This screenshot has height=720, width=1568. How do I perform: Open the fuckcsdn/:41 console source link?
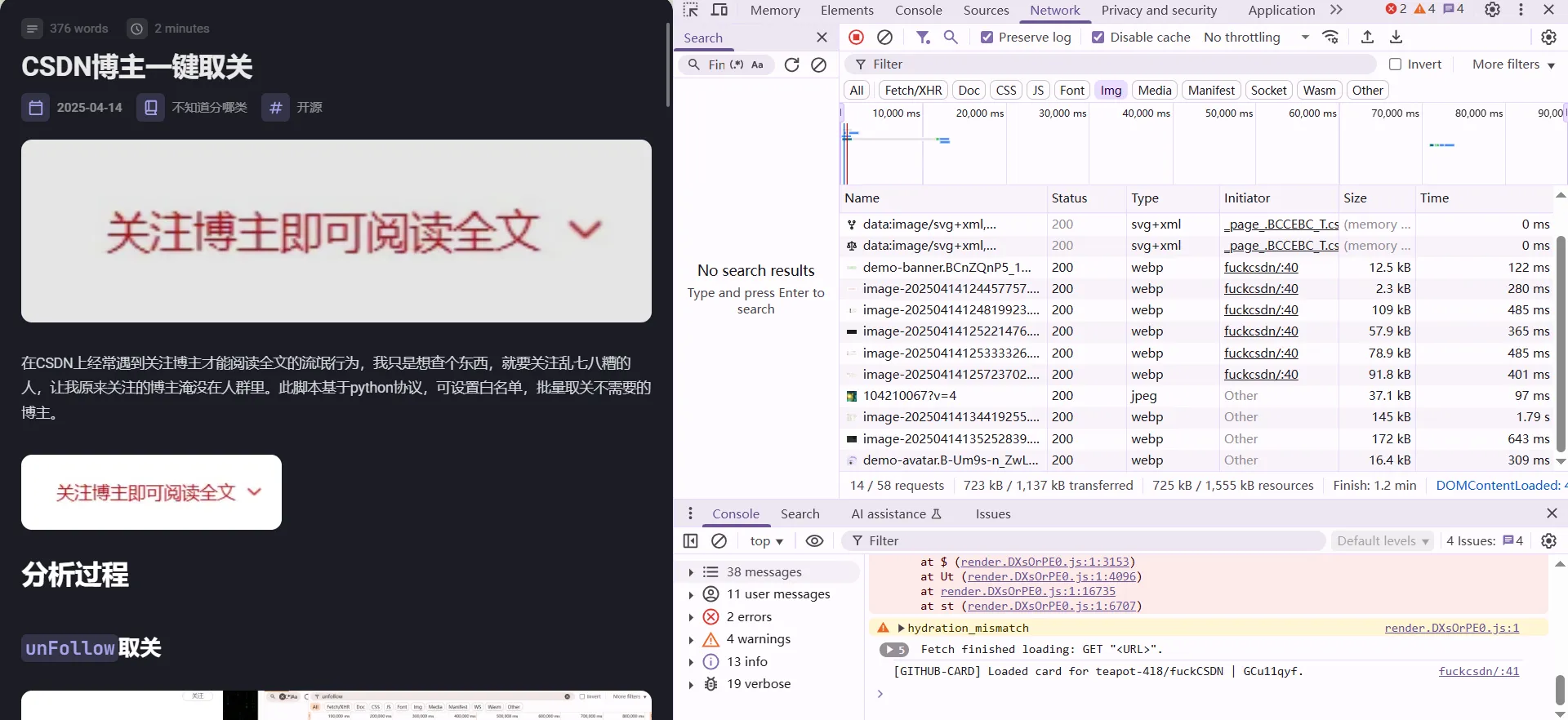click(1479, 671)
